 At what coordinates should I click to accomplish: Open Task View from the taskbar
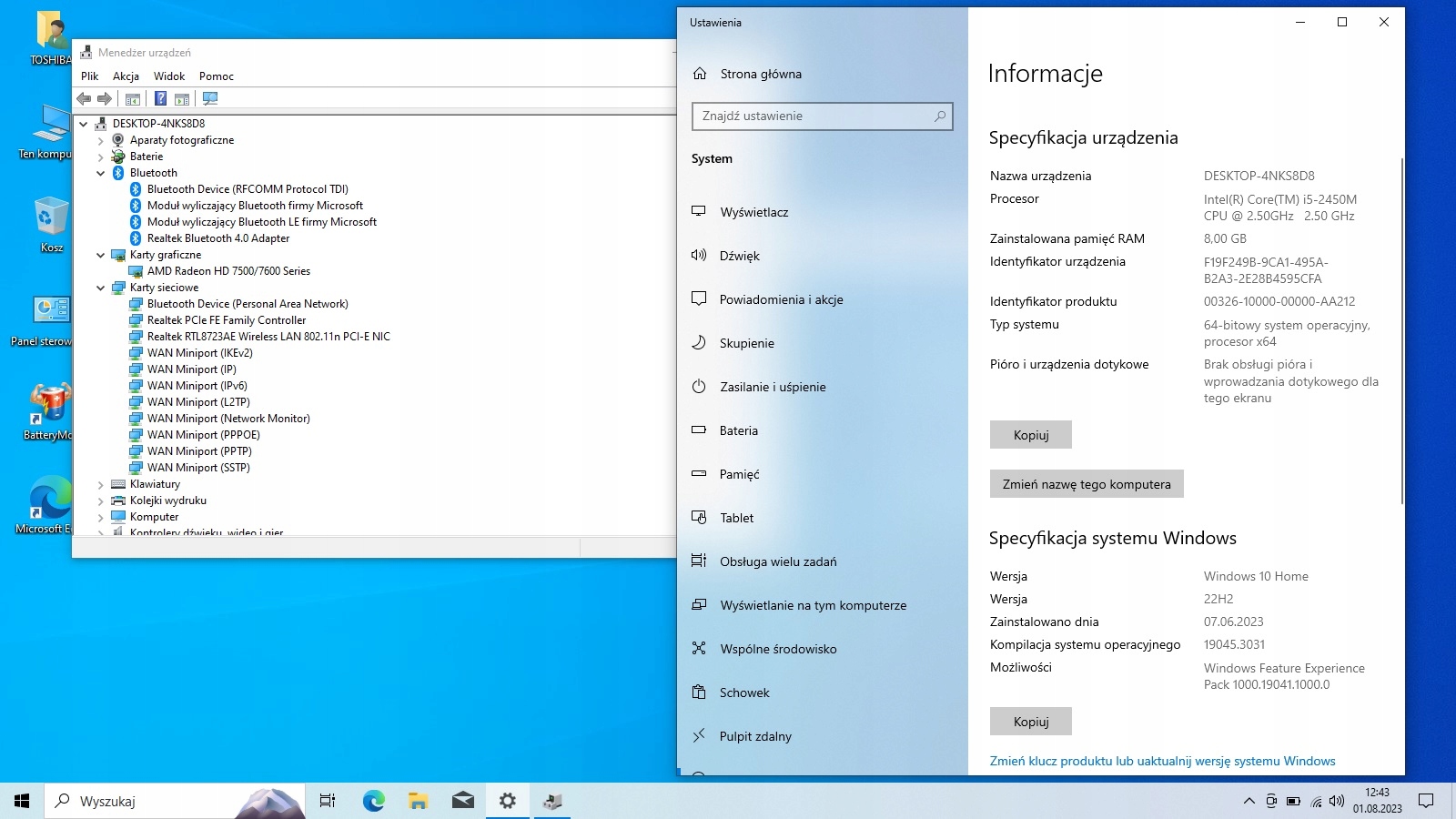pos(328,801)
